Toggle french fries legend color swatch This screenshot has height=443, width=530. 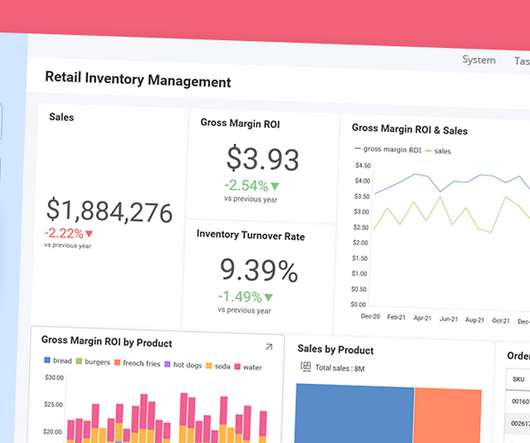click(117, 363)
